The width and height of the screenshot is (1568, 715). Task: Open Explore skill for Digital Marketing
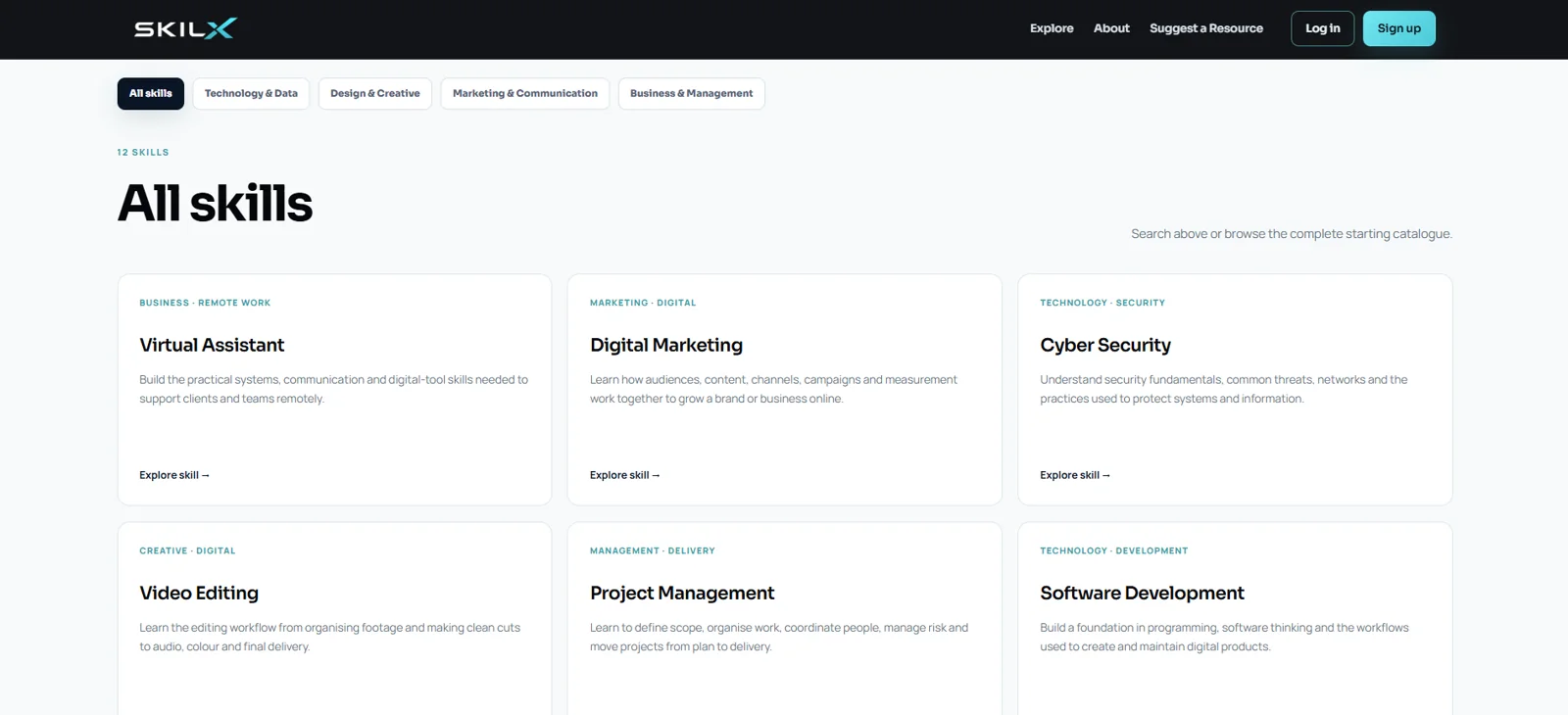tap(625, 475)
